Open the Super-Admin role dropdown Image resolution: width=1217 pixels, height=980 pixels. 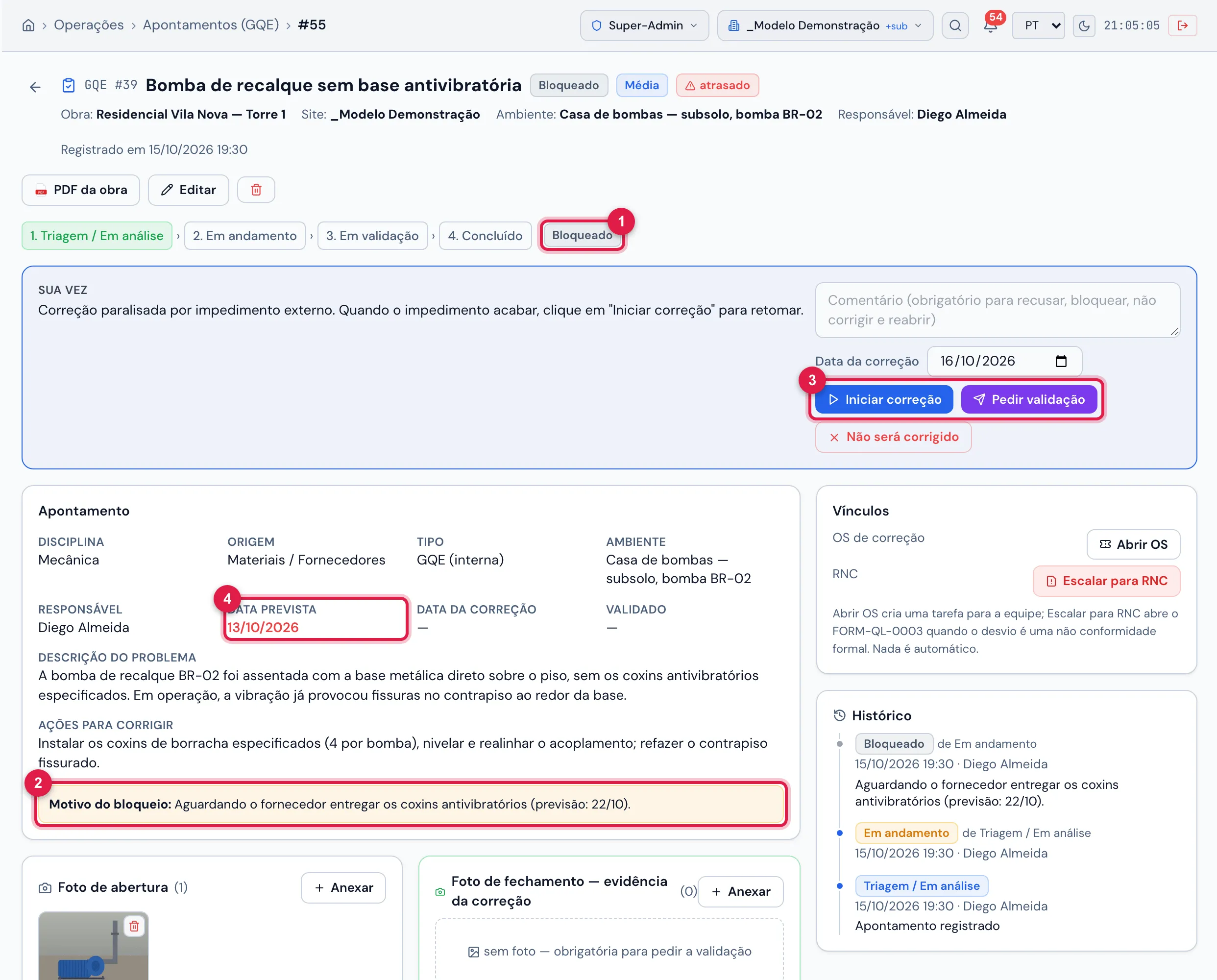pos(644,25)
